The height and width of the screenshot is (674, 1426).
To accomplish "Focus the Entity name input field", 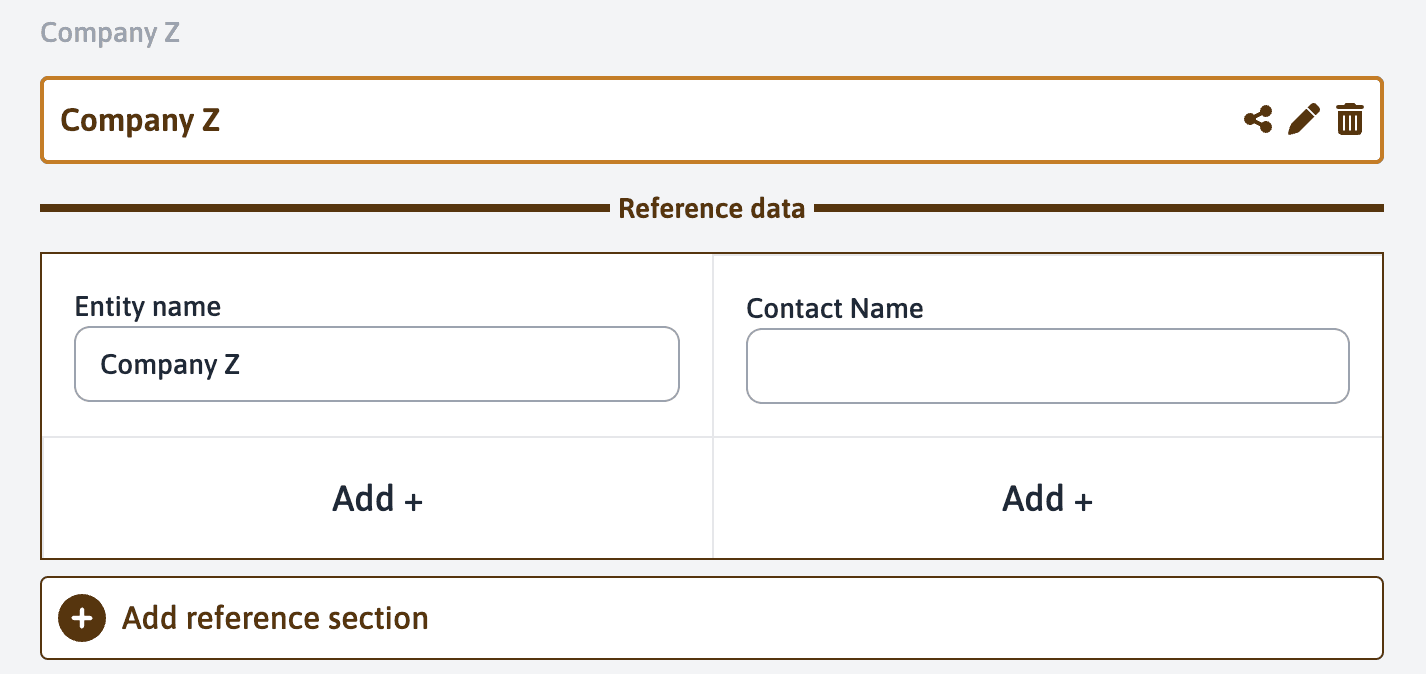I will 376,365.
